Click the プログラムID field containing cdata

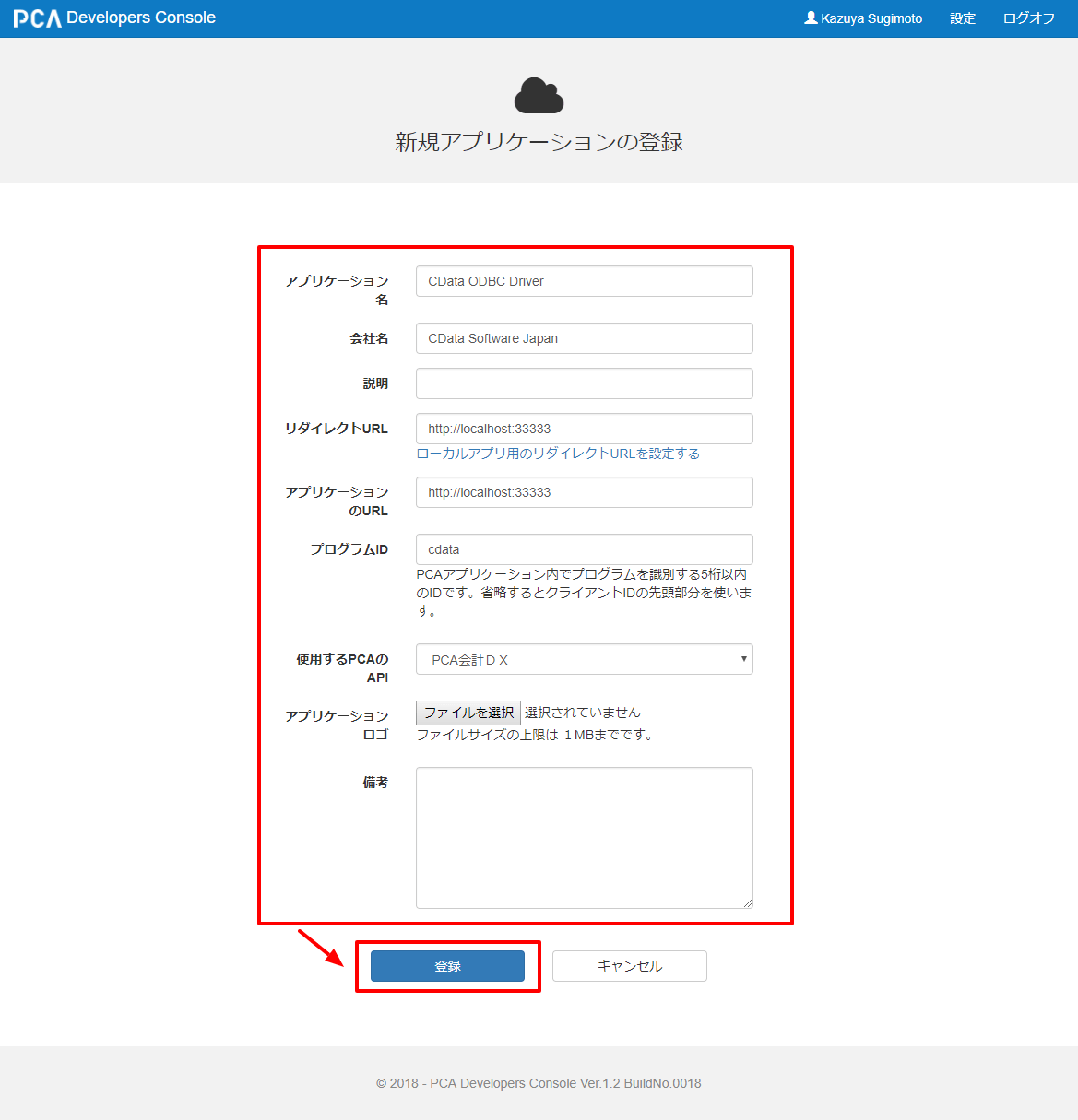pyautogui.click(x=585, y=549)
